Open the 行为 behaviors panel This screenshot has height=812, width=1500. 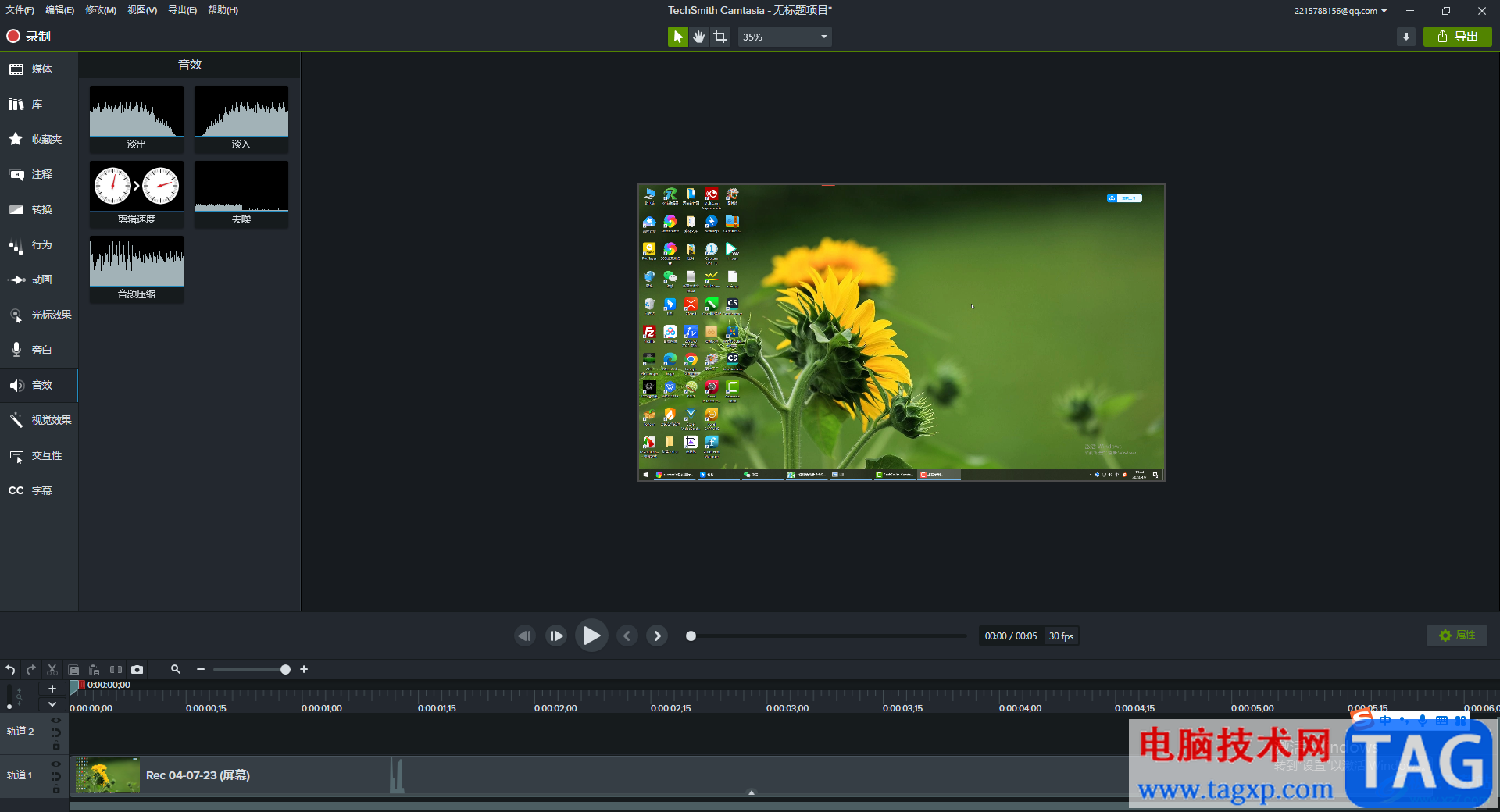pyautogui.click(x=39, y=244)
